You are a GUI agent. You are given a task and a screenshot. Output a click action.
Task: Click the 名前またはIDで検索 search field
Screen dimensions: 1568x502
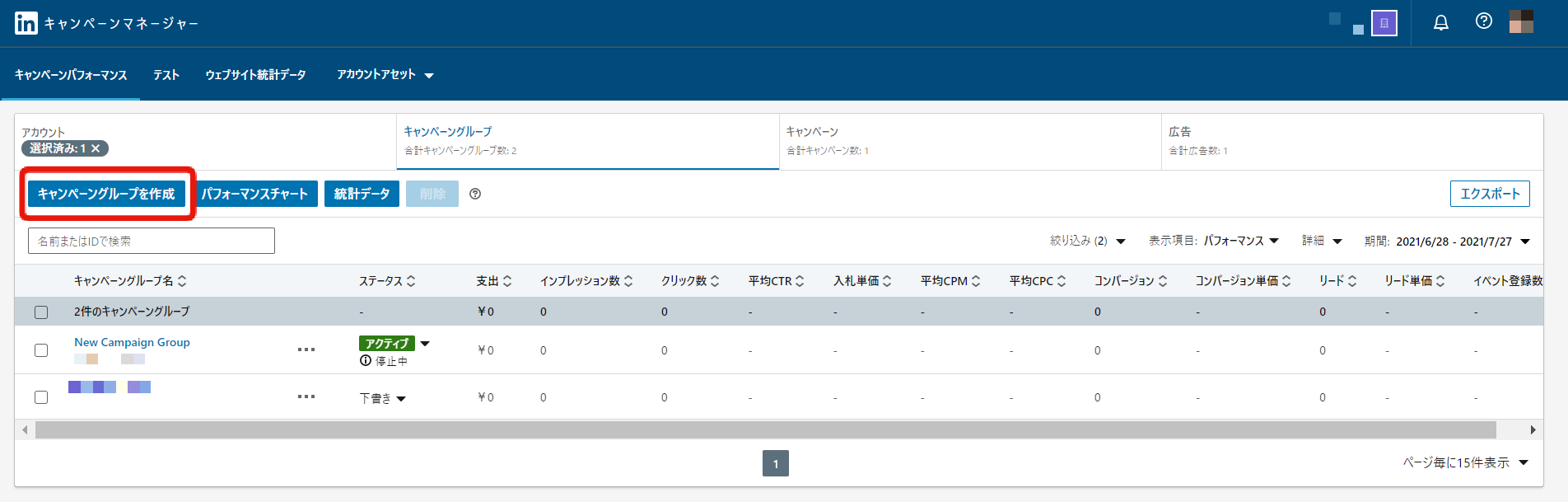[x=152, y=241]
